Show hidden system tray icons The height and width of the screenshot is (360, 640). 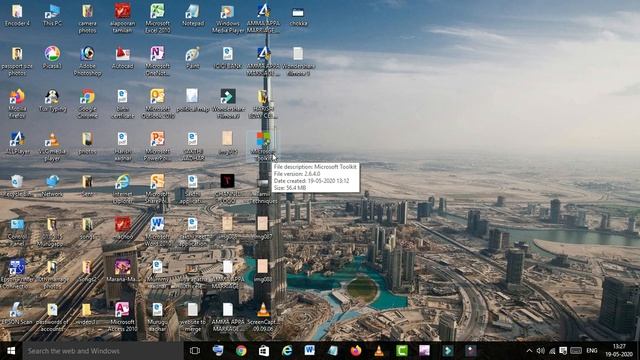(x=529, y=351)
